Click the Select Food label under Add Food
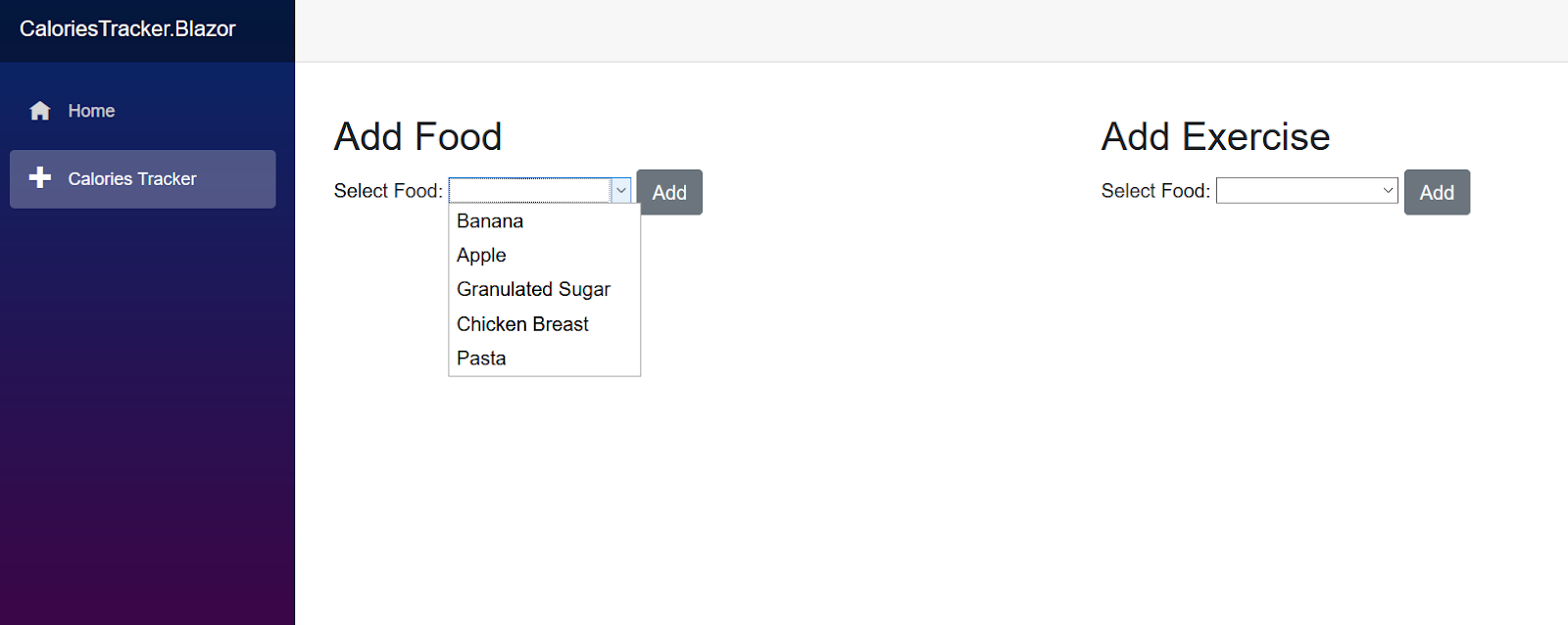 tap(388, 191)
